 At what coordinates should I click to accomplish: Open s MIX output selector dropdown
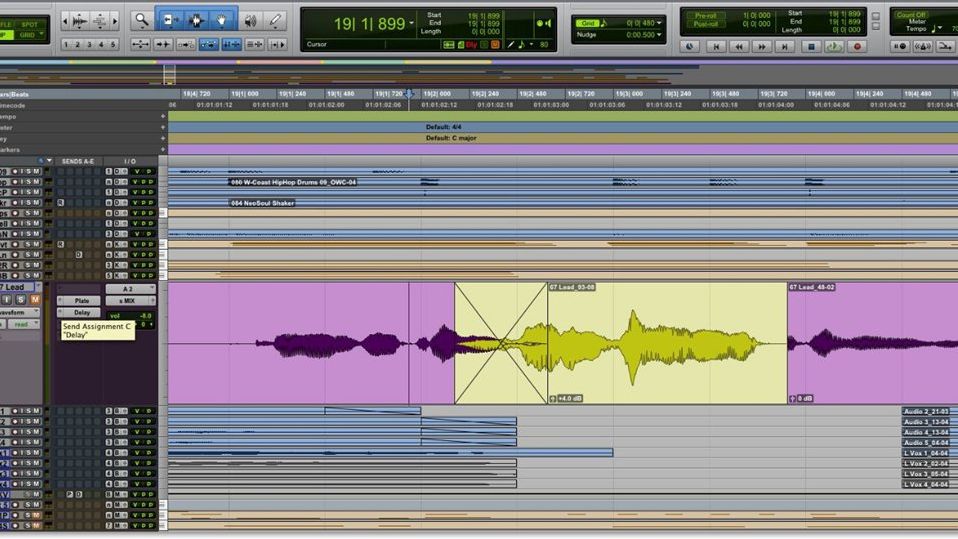click(130, 301)
